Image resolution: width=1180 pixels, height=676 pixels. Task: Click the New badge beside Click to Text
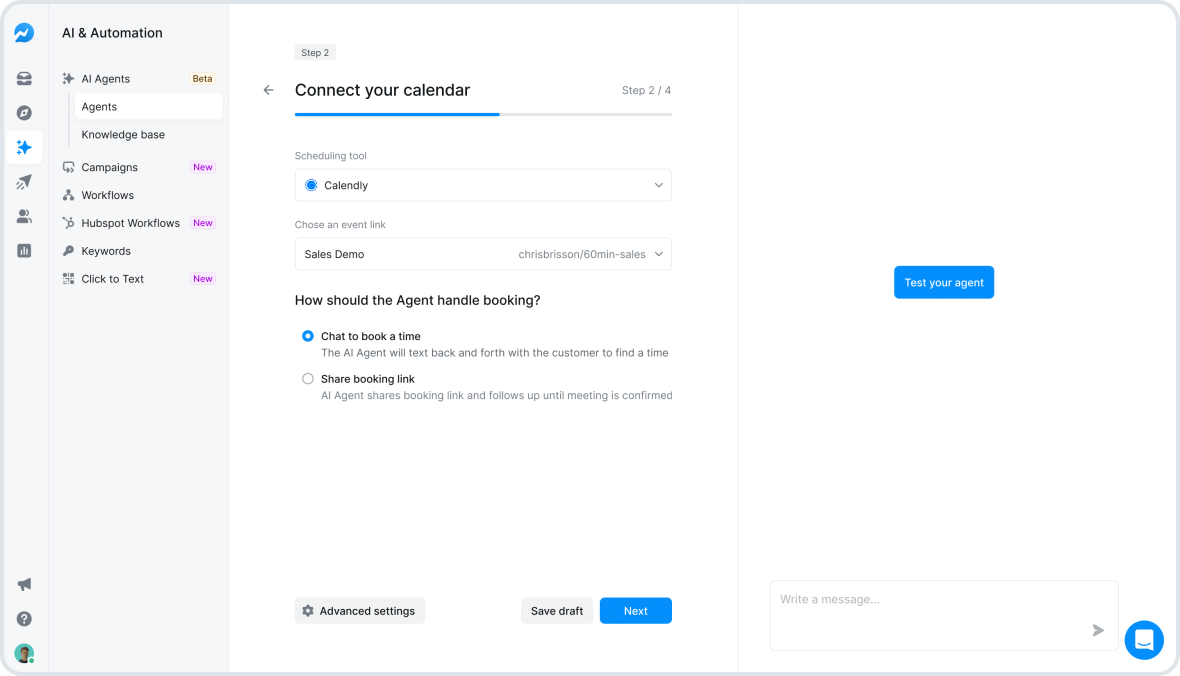(x=202, y=279)
